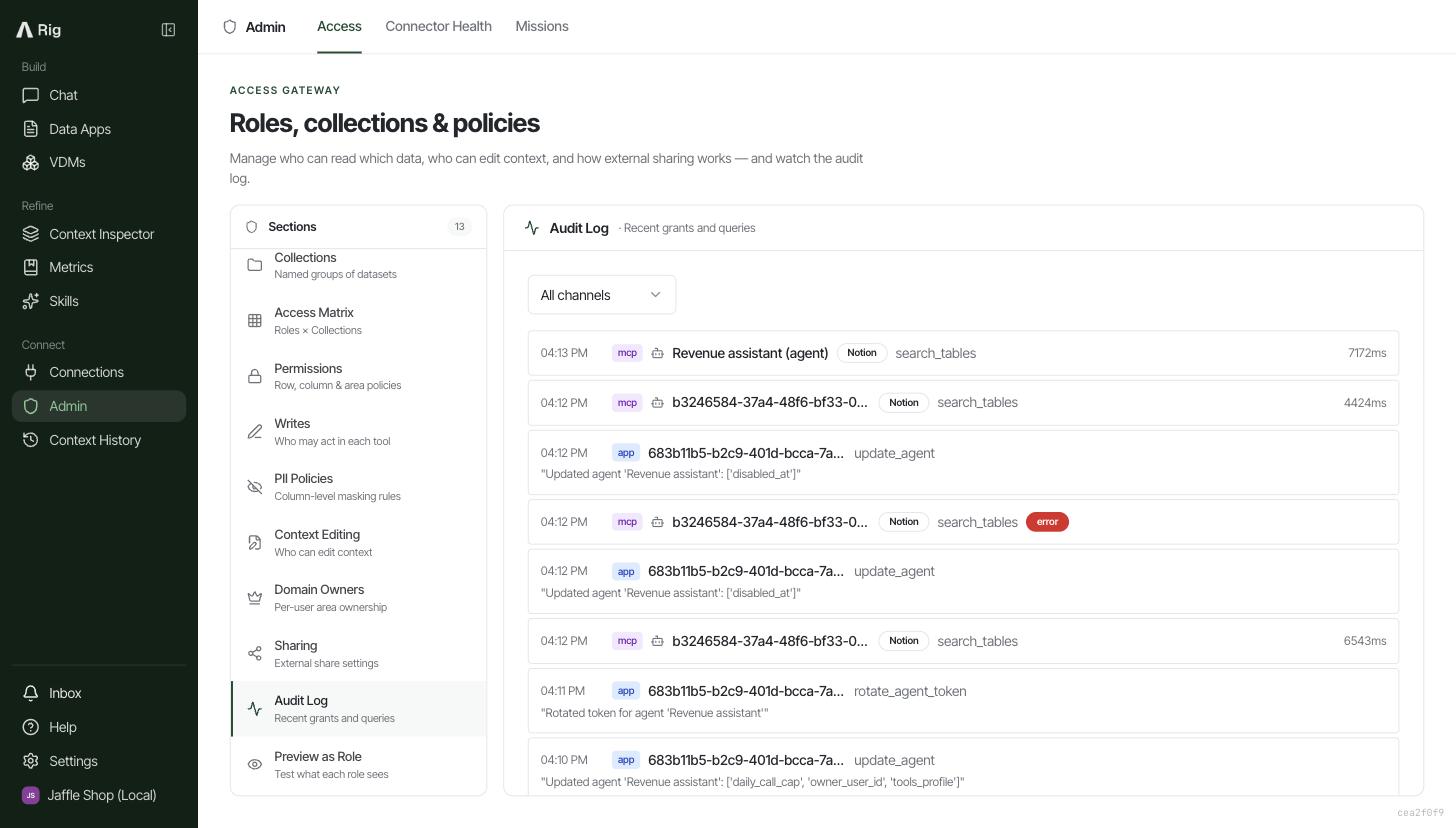Click the Jaffle Shop (Local) workspace avatar
Screen dimensions: 1456x828
[30, 795]
